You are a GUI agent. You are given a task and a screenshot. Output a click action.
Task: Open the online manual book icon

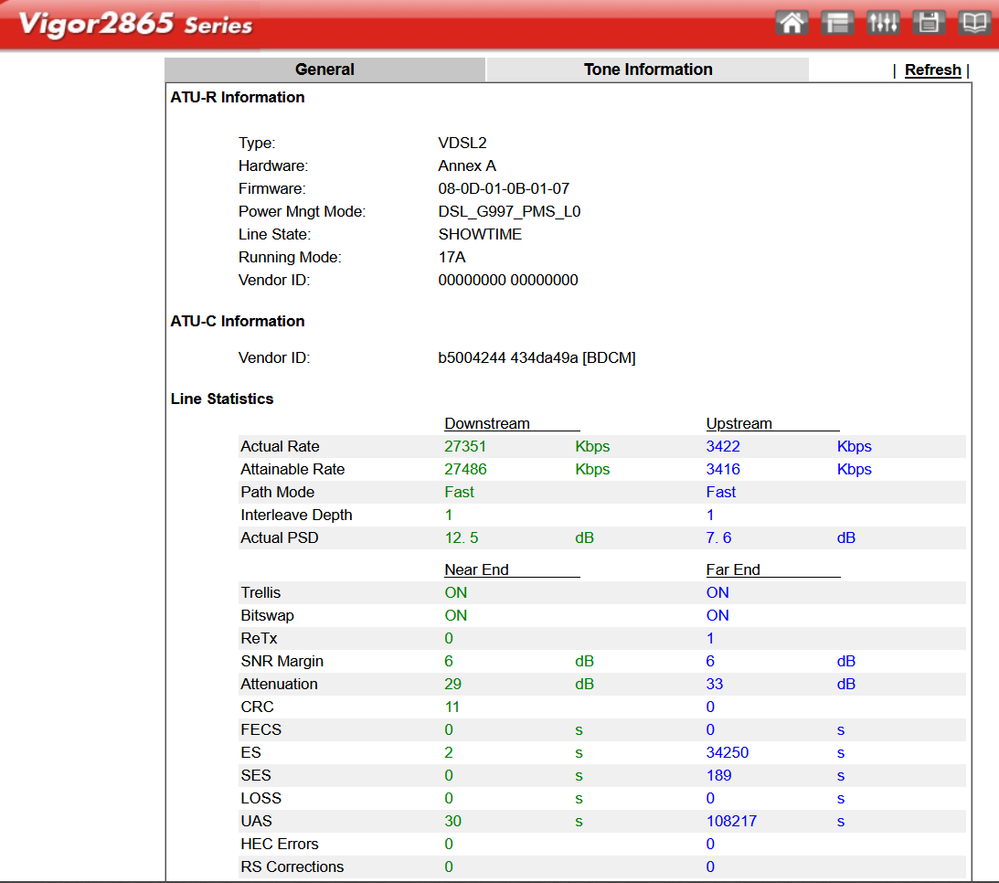point(974,21)
